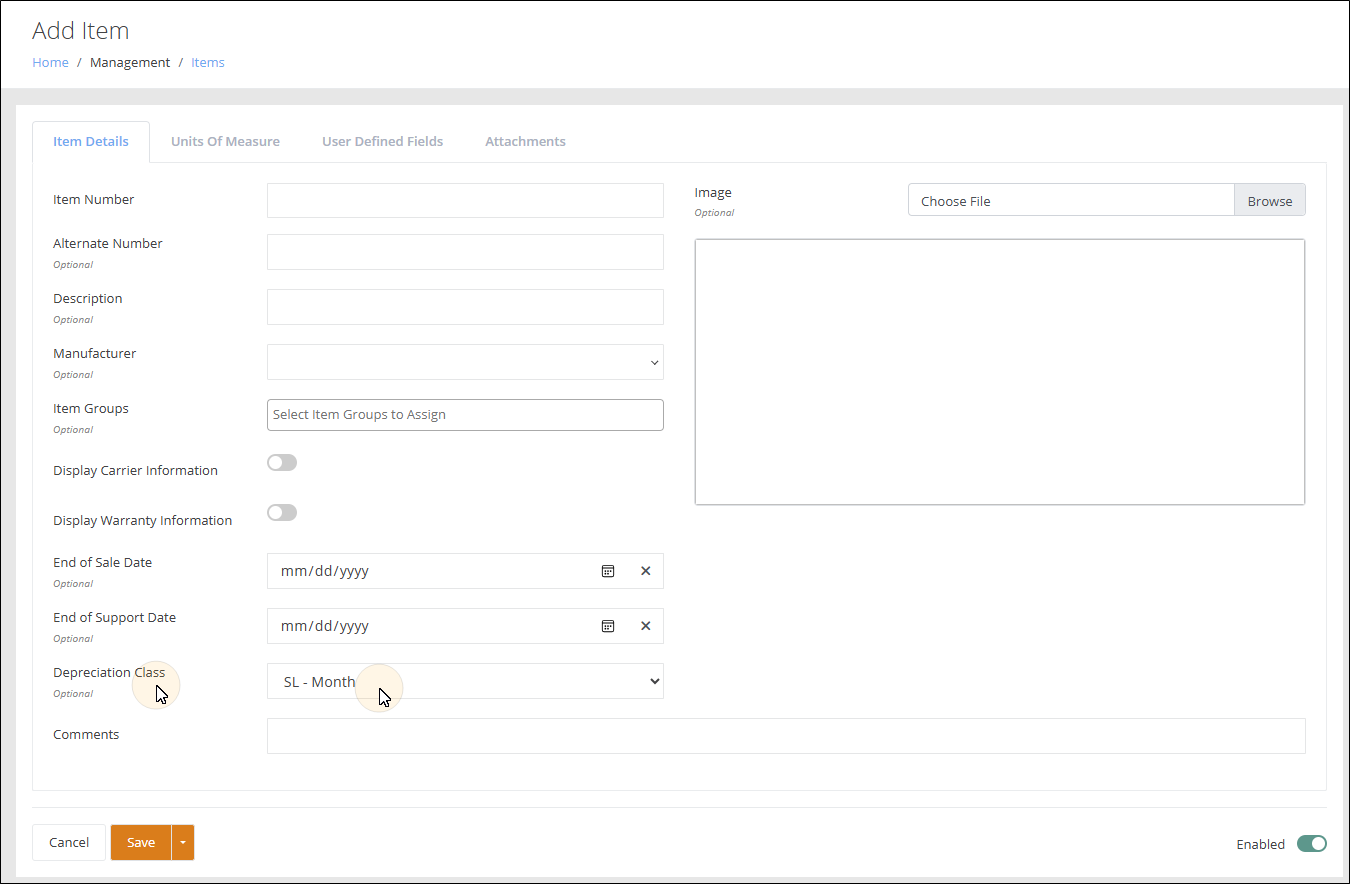The height and width of the screenshot is (884, 1350).
Task: Open the End of Sale Date calendar picker
Action: point(607,571)
